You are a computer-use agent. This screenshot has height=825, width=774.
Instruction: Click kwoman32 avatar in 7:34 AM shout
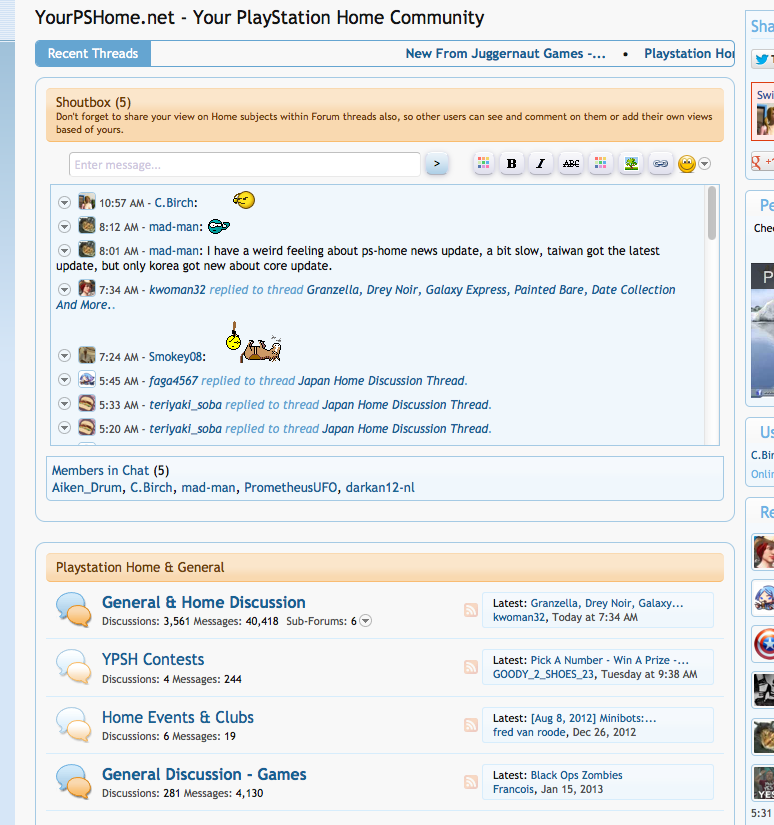point(87,288)
